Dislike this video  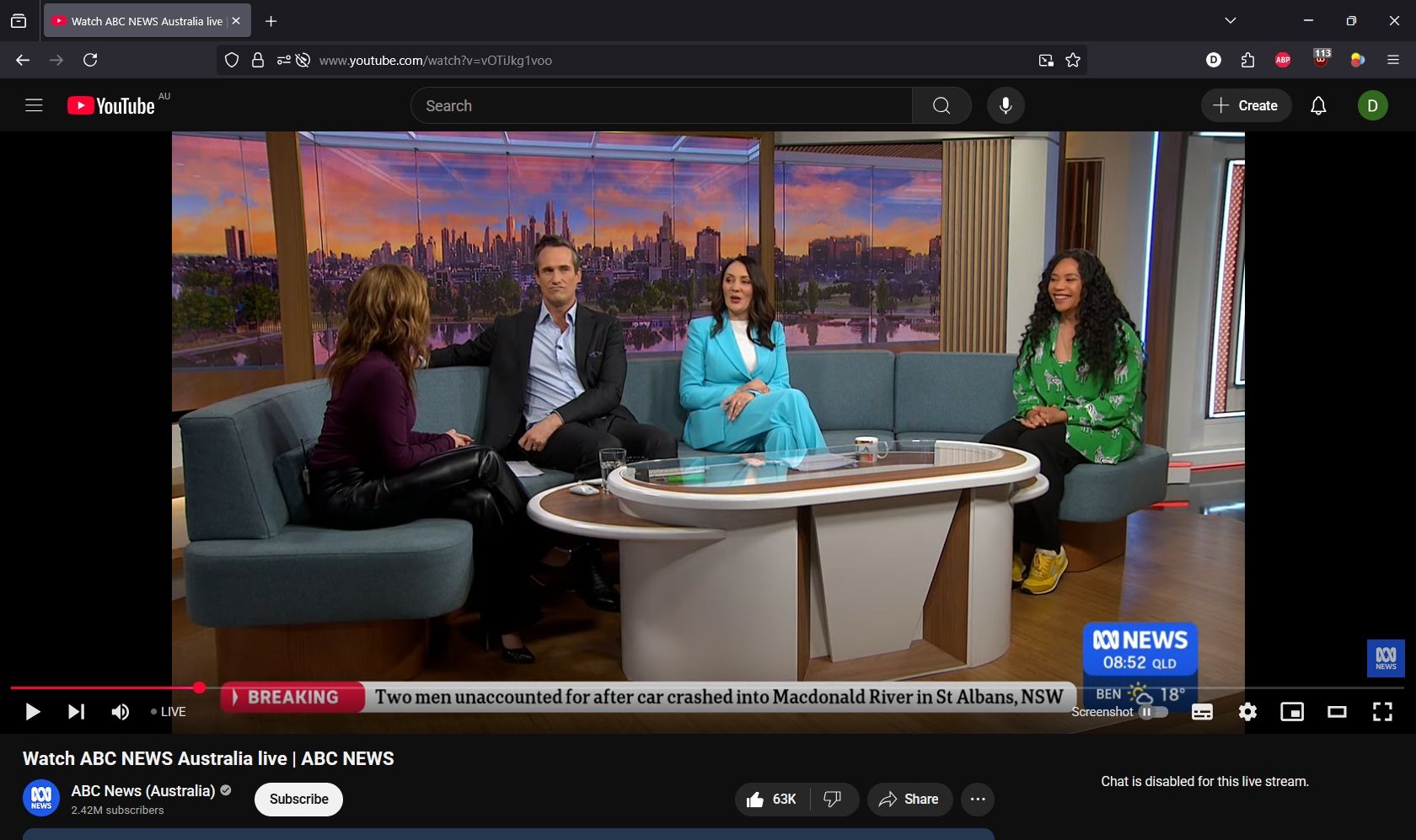tap(833, 800)
